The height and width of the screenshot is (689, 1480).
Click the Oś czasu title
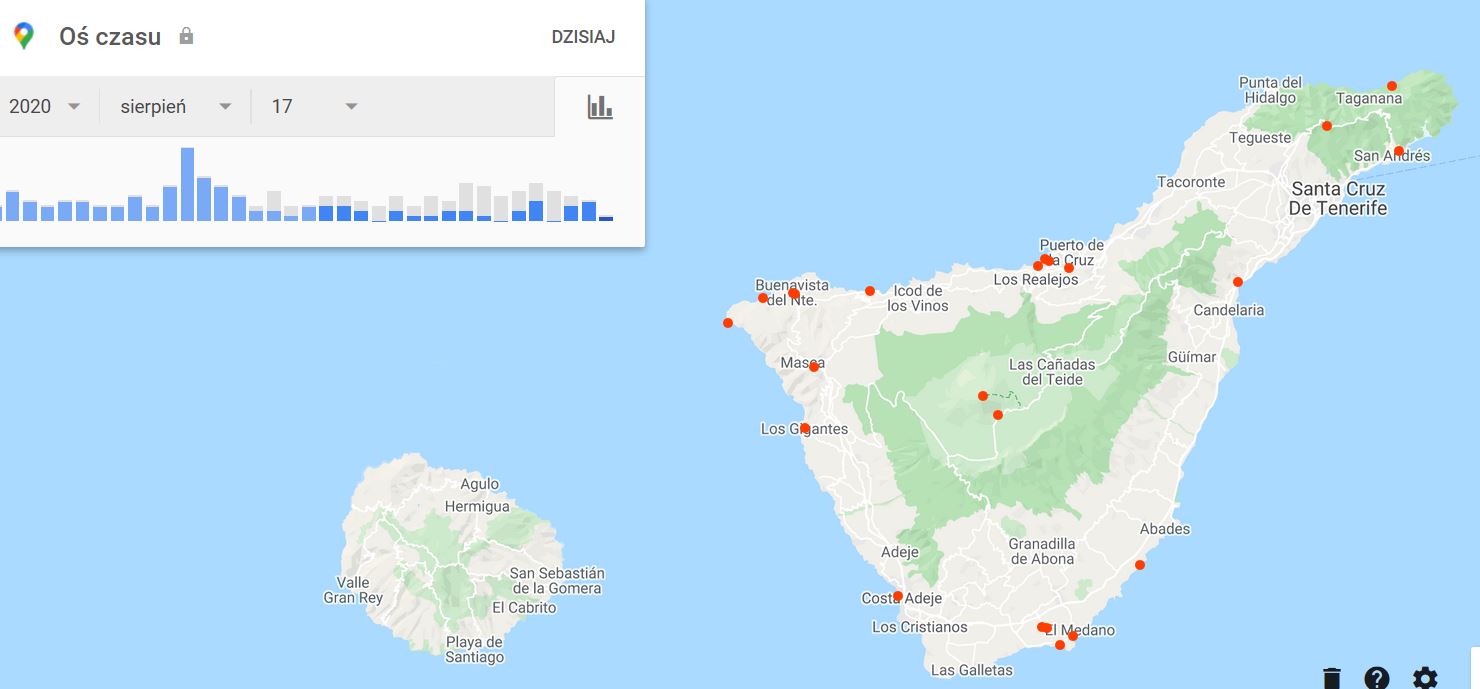click(110, 37)
